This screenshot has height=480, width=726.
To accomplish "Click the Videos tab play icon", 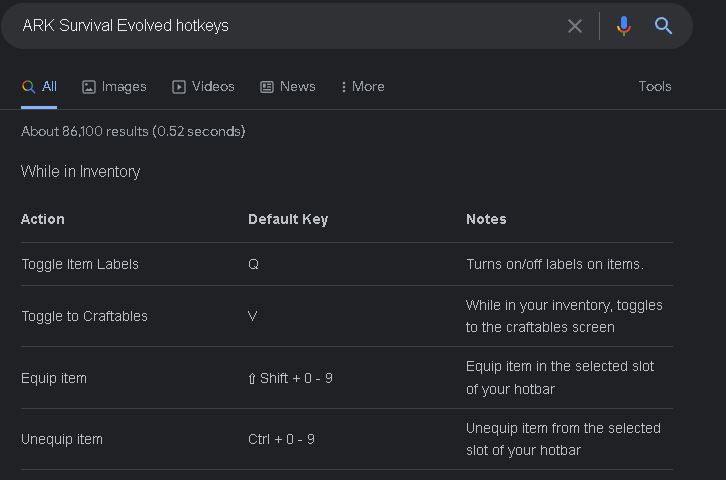I will tap(179, 87).
